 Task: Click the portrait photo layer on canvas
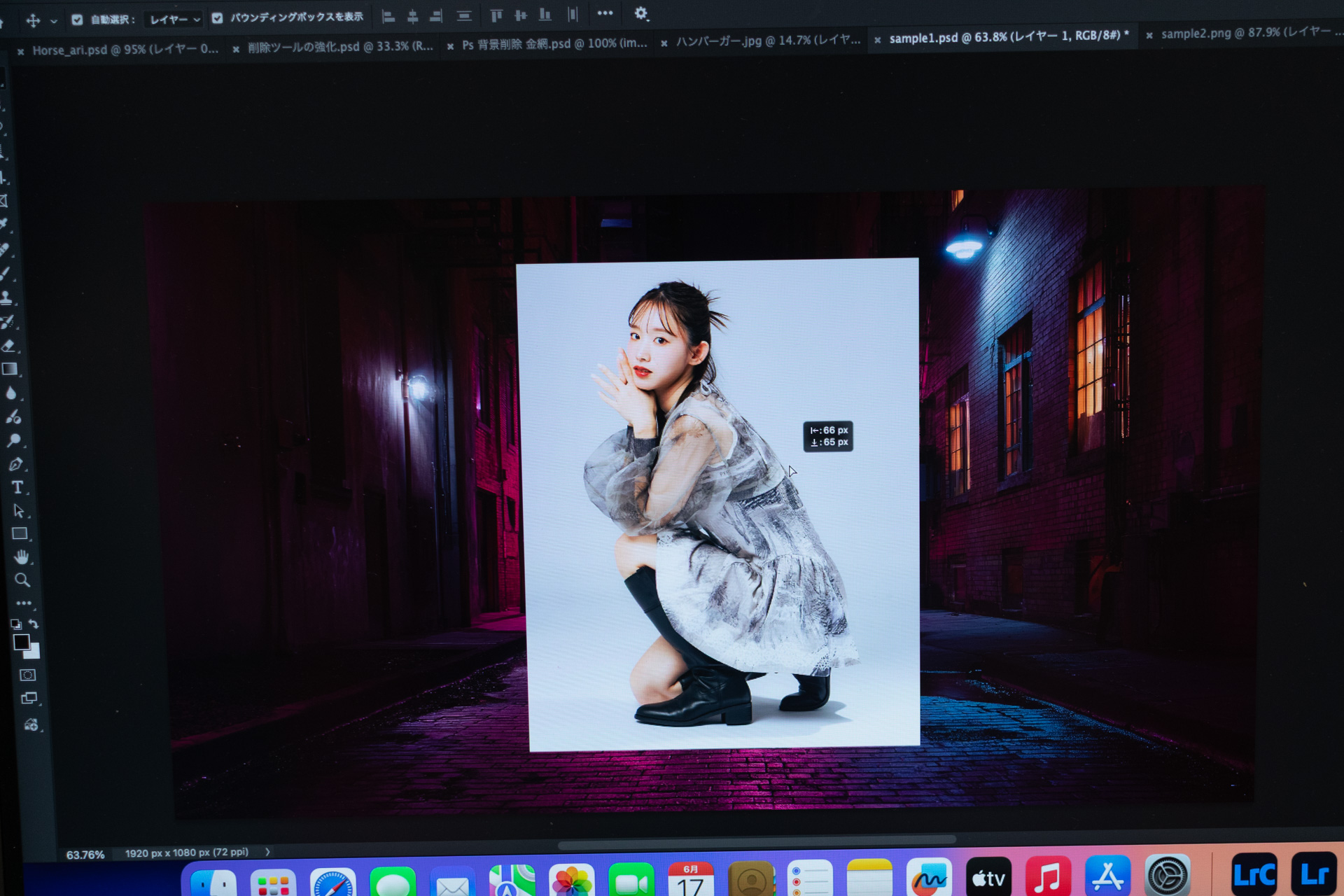718,504
